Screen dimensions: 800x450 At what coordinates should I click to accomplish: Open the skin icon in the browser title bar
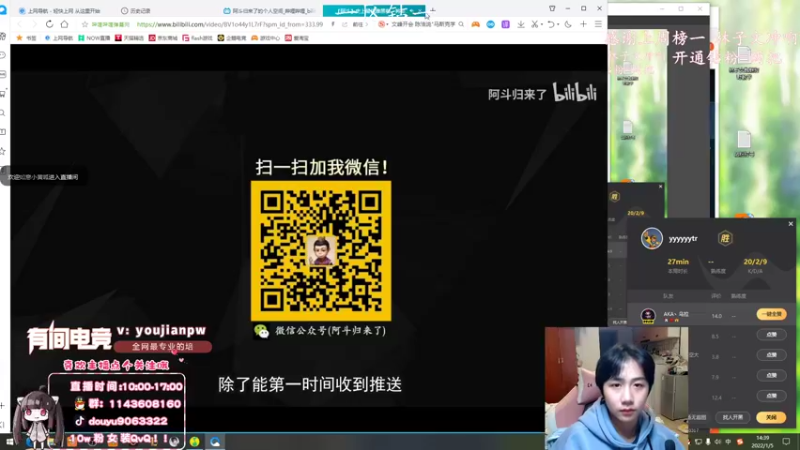tap(552, 8)
